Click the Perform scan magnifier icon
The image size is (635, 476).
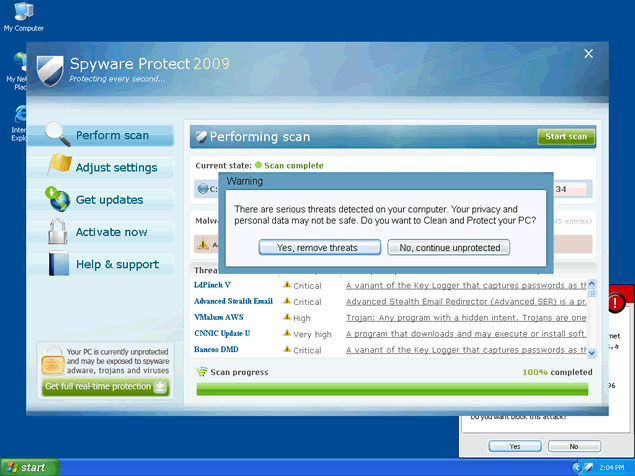click(58, 134)
